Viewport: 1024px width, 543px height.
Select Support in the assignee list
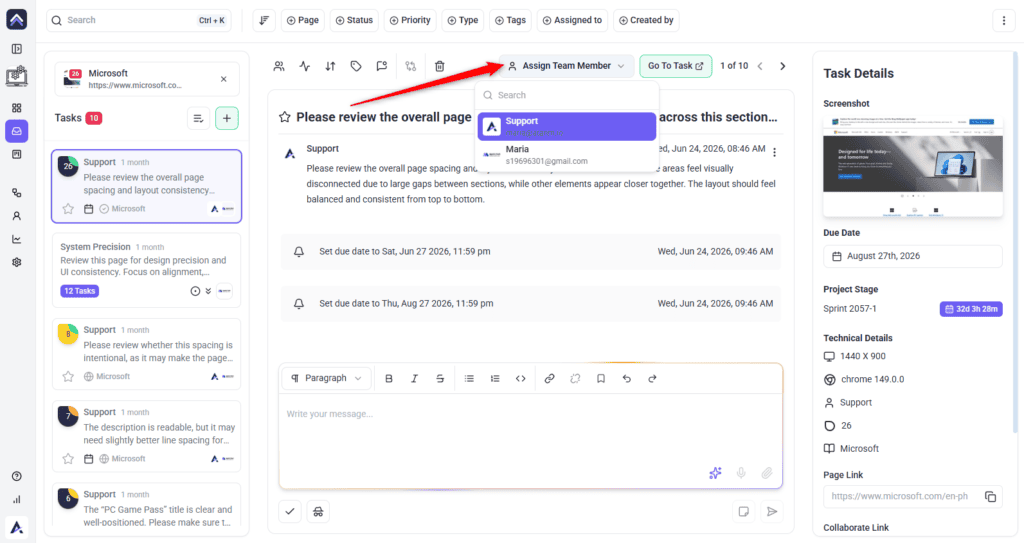567,126
